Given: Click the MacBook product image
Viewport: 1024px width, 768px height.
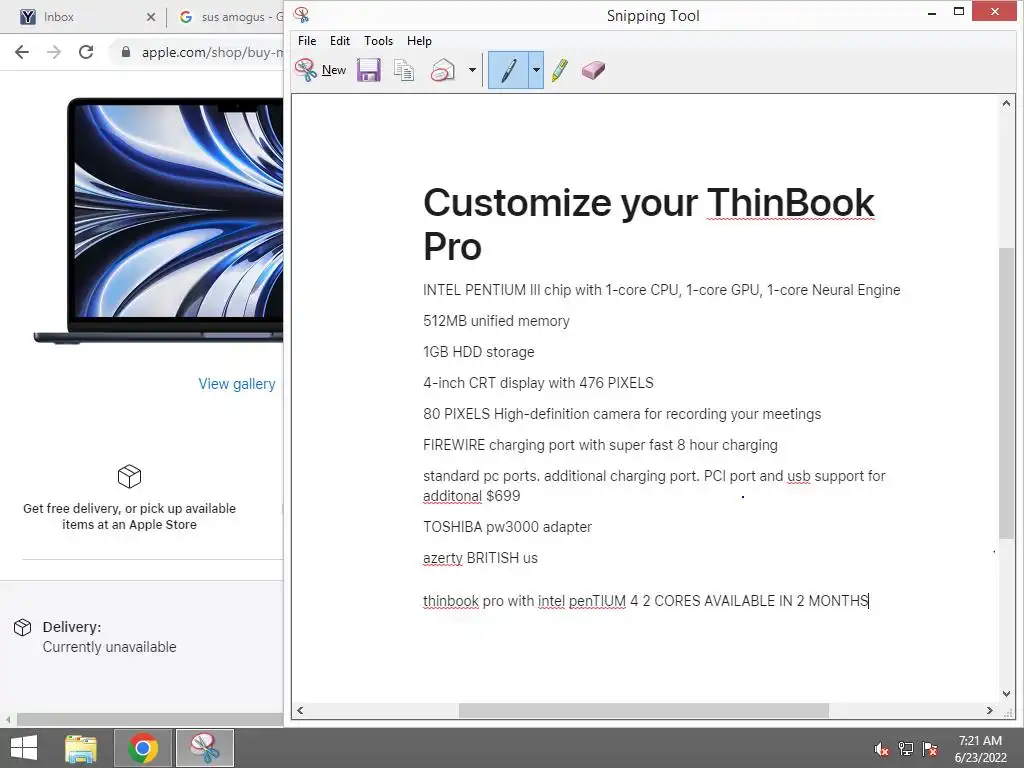Looking at the screenshot, I should pyautogui.click(x=159, y=221).
